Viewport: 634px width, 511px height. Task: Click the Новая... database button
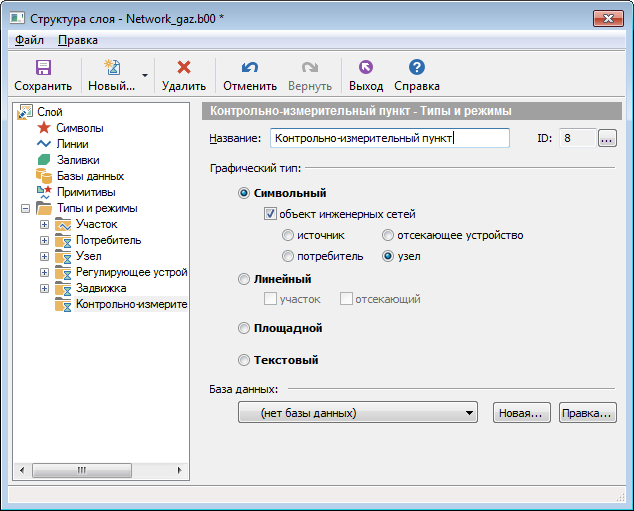(x=521, y=413)
